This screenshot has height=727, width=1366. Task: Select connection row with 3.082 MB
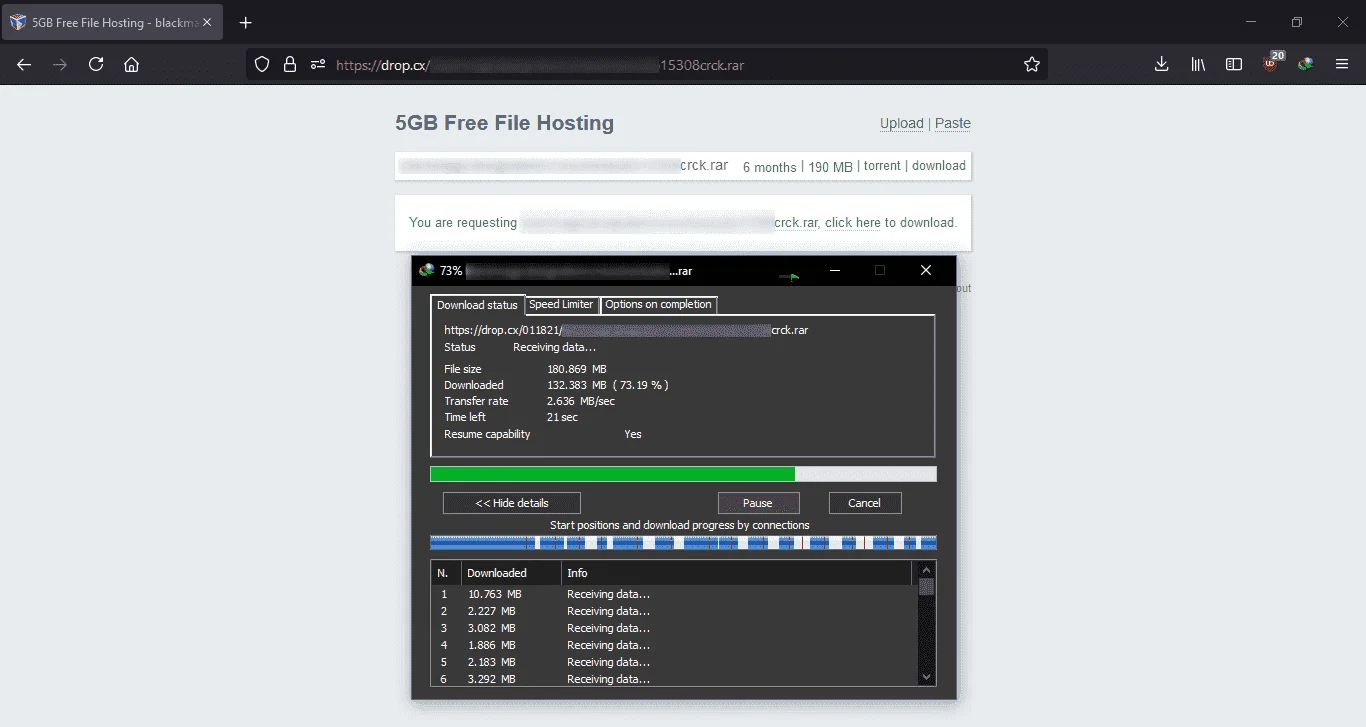click(x=675, y=628)
